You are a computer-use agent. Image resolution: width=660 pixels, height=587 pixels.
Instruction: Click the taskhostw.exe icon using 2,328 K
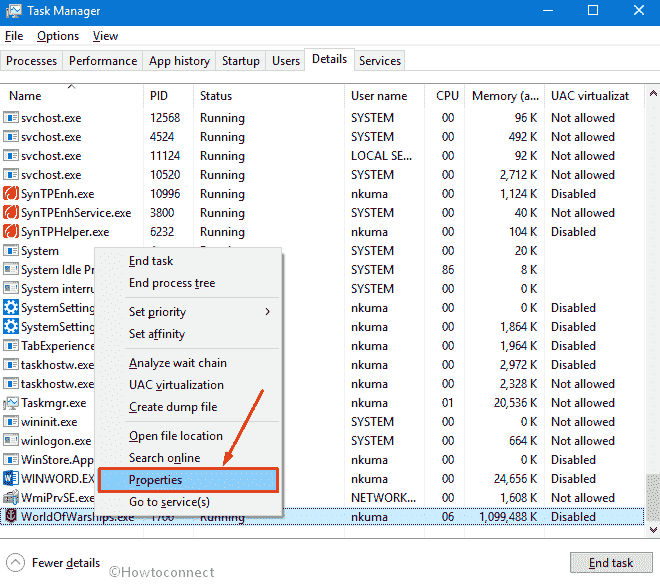point(11,383)
